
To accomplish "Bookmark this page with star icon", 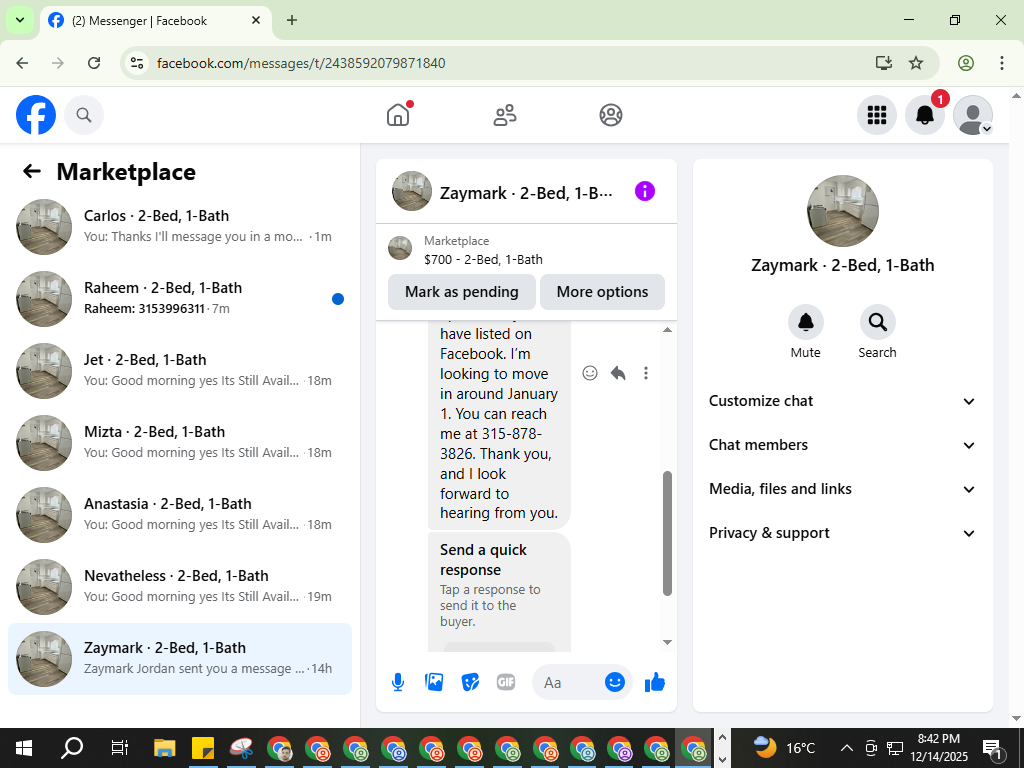I will 916,63.
